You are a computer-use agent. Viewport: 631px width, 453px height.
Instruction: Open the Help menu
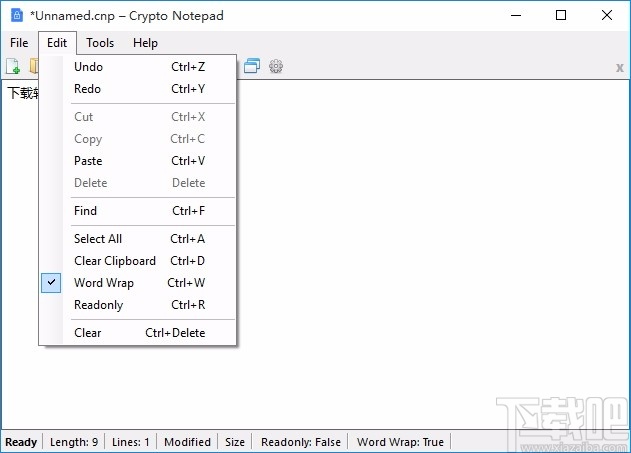pos(145,43)
